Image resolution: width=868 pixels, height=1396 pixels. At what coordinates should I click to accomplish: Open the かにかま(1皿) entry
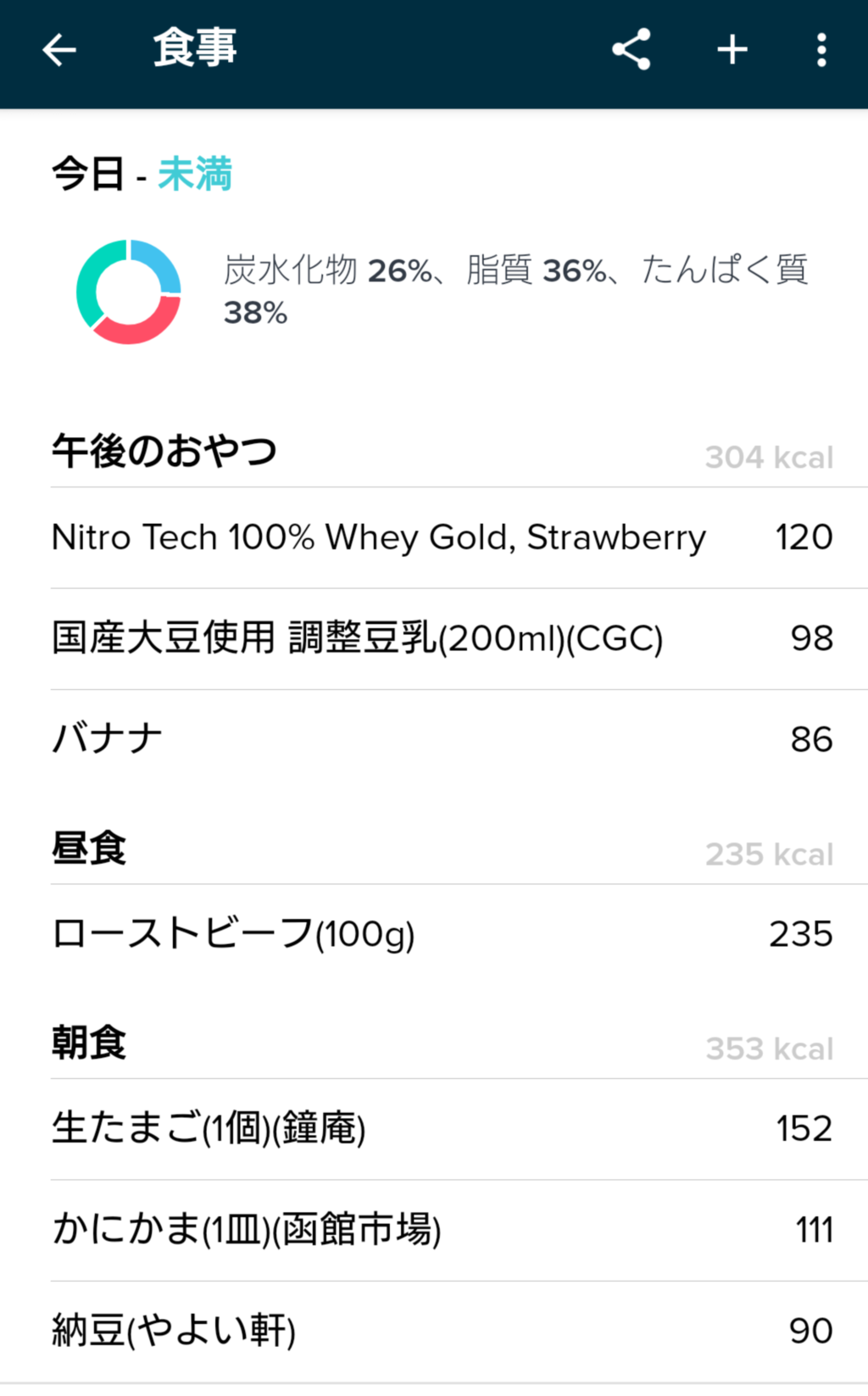(246, 1230)
